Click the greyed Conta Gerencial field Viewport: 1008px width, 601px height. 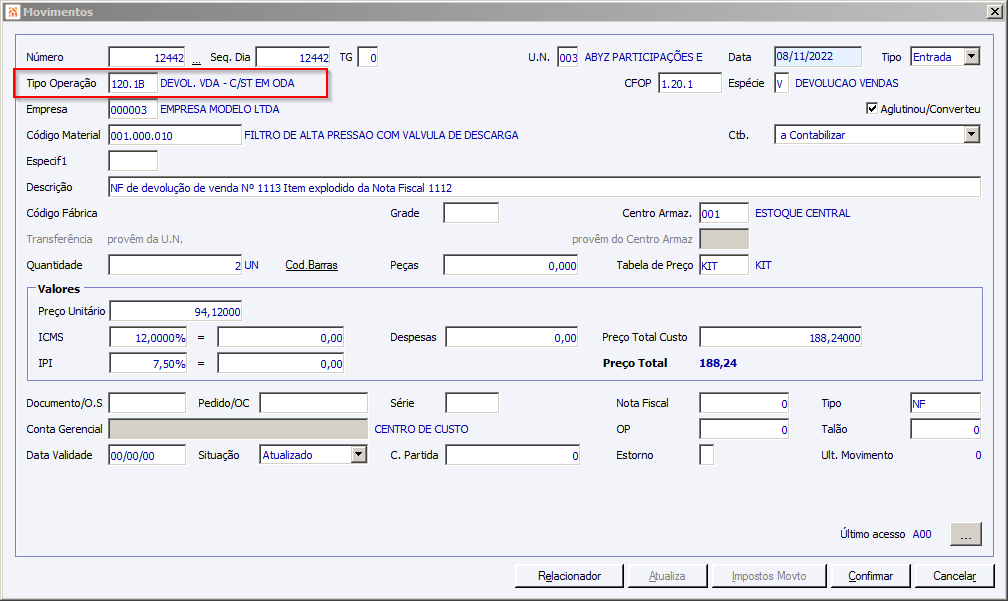238,429
